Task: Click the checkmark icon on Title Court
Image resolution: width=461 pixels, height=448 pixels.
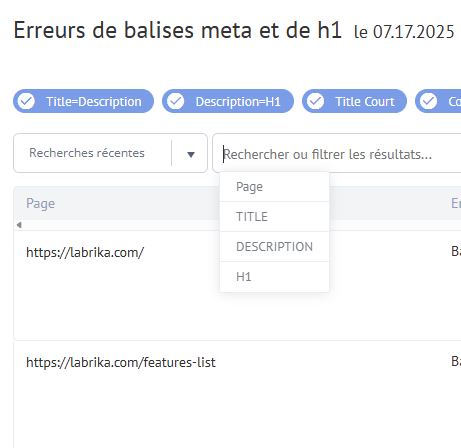Action: pos(315,101)
